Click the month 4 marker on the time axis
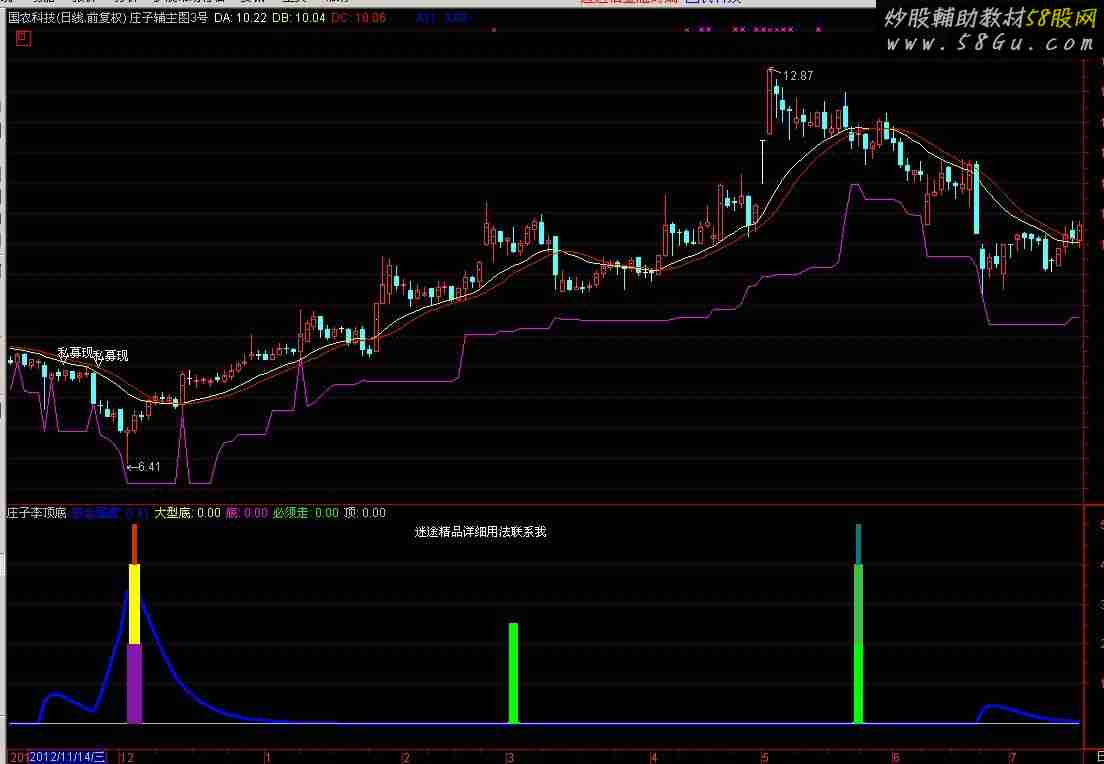The height and width of the screenshot is (764, 1104). (x=654, y=757)
